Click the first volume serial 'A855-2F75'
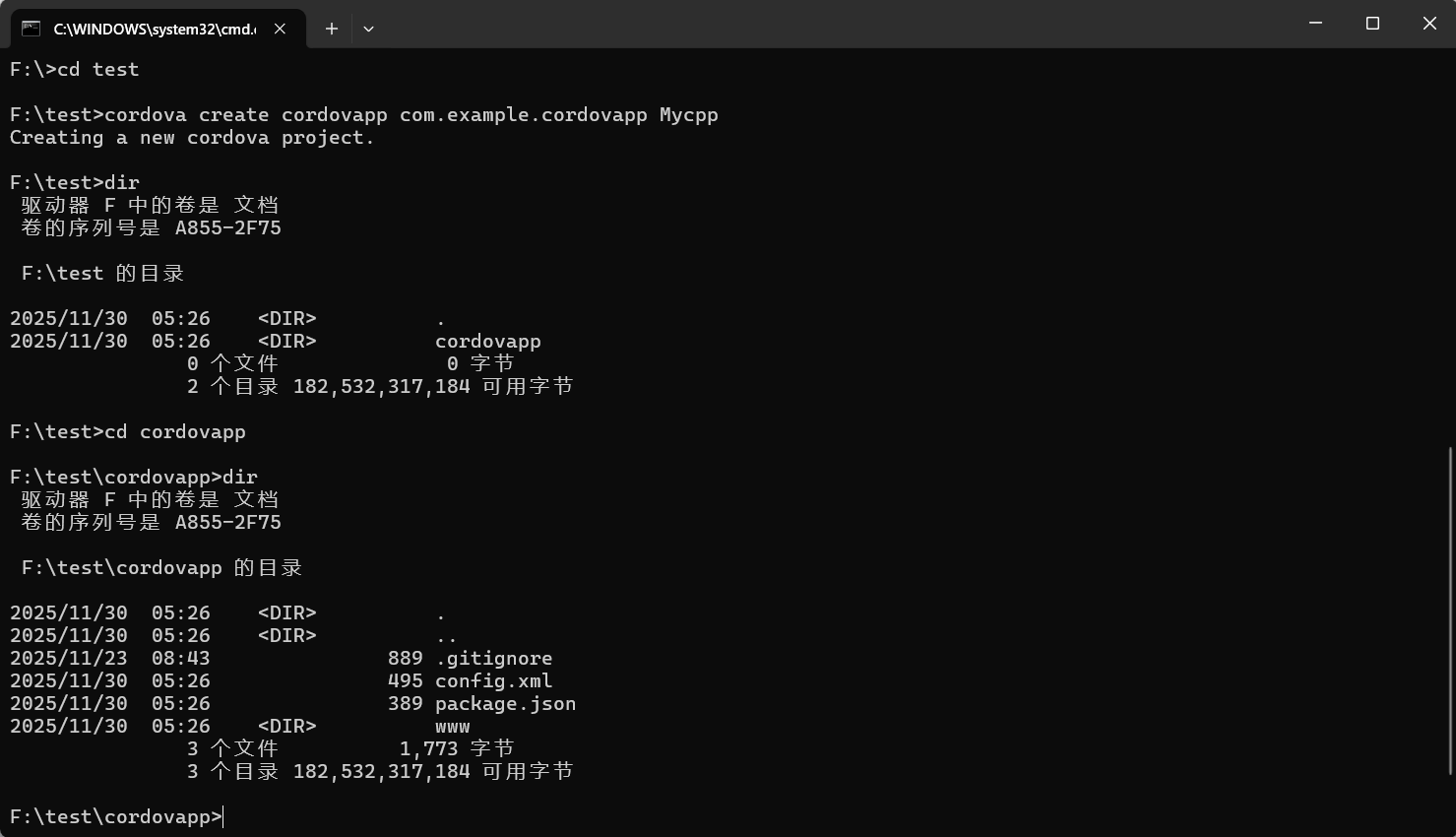 (228, 227)
